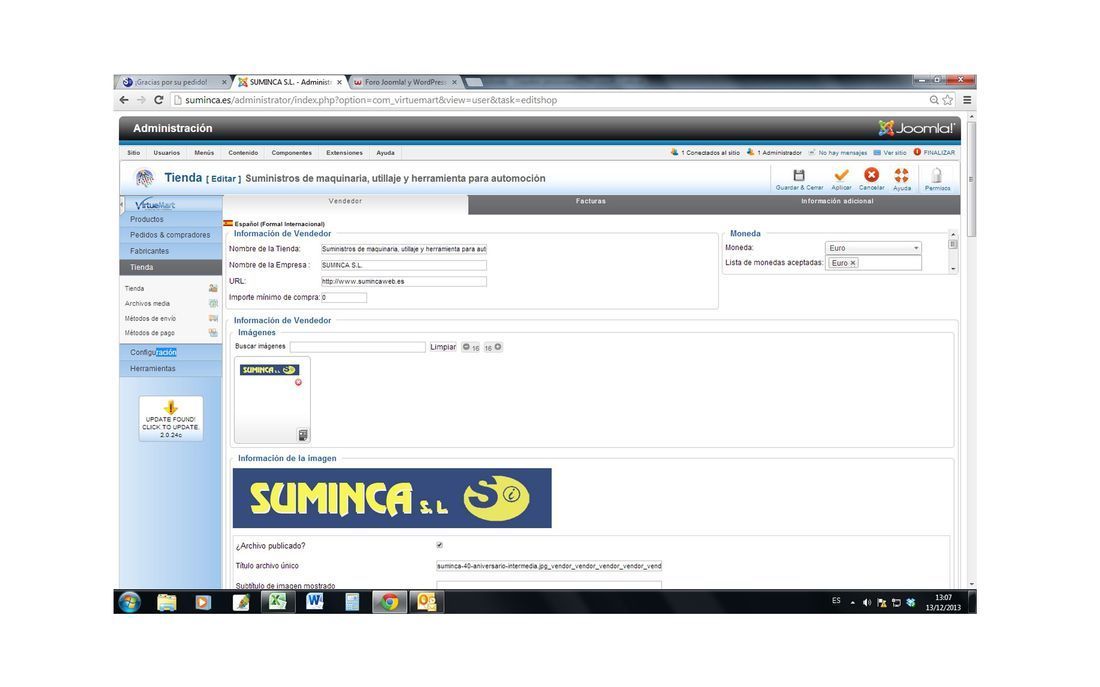
Task: Open Métodos de envío in sidebar
Action: click(x=150, y=319)
